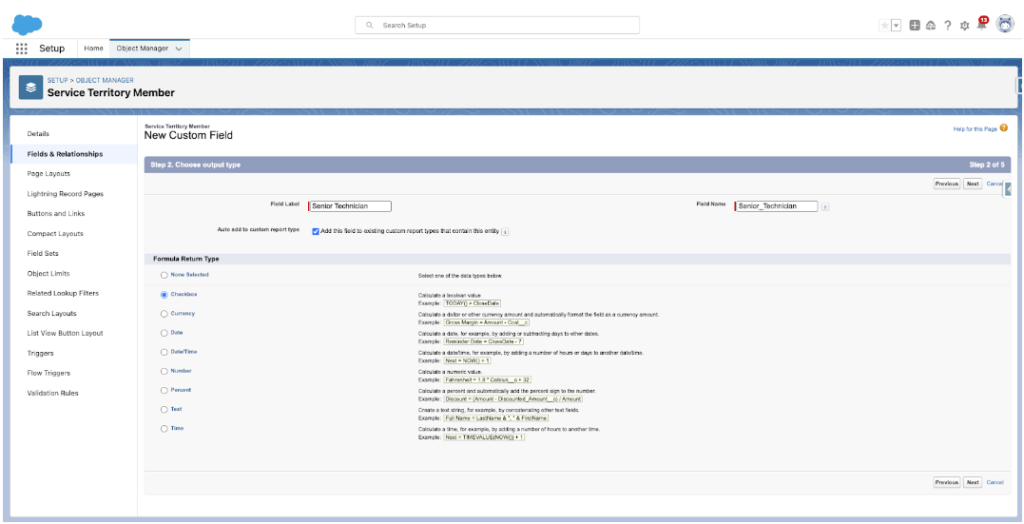Viewport: 1024px width, 524px height.
Task: Edit the Field Name input
Action: point(776,206)
